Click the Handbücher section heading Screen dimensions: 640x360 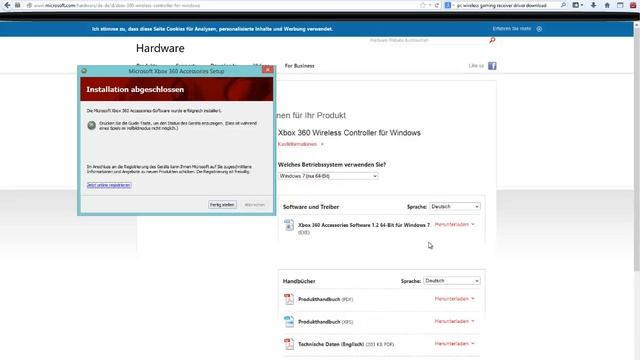299,281
